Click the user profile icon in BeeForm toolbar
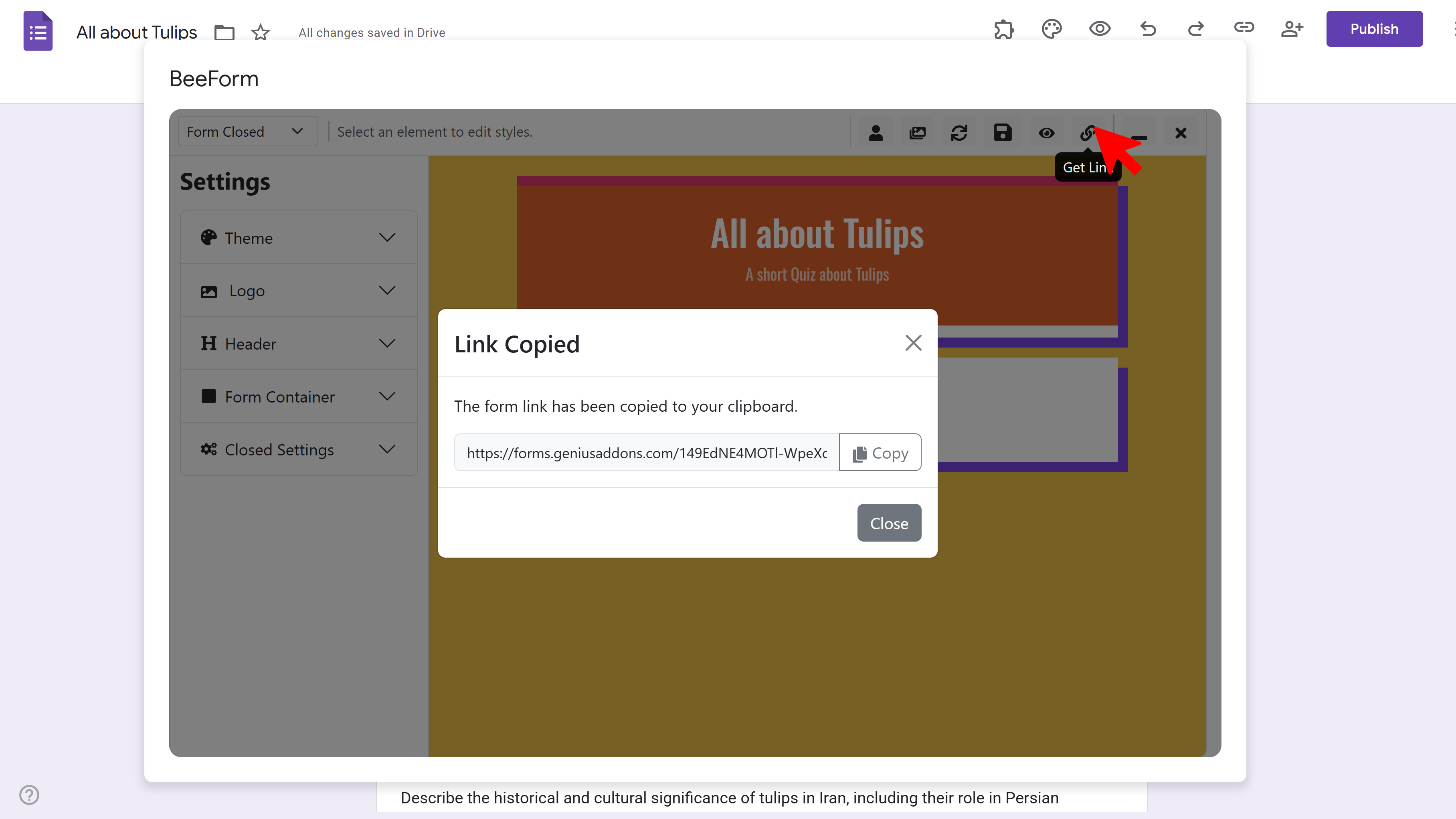The height and width of the screenshot is (819, 1456). click(876, 132)
